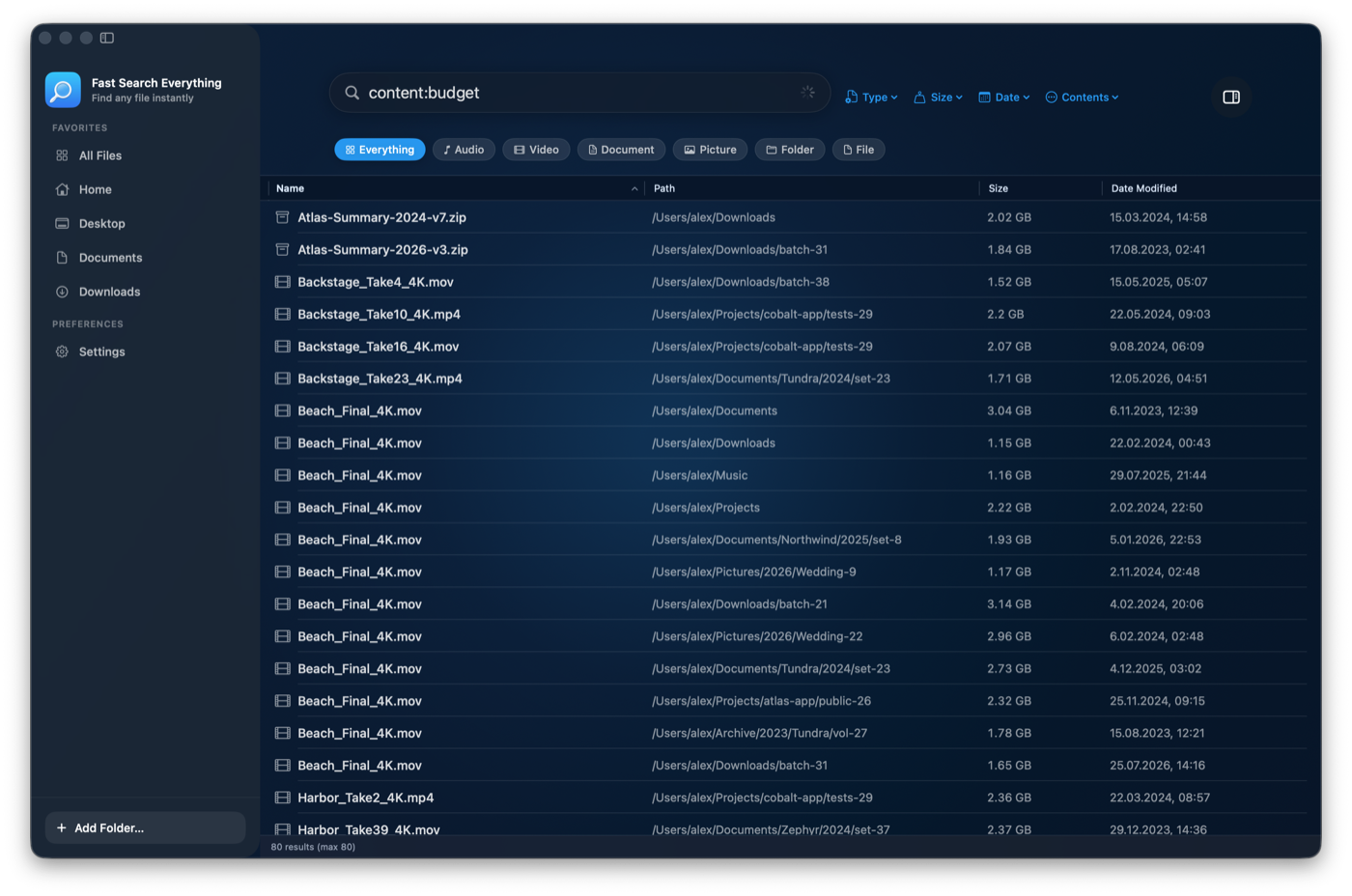Screen dimensions: 1352x896
Task: Open the Type filter dropdown
Action: [x=871, y=98]
